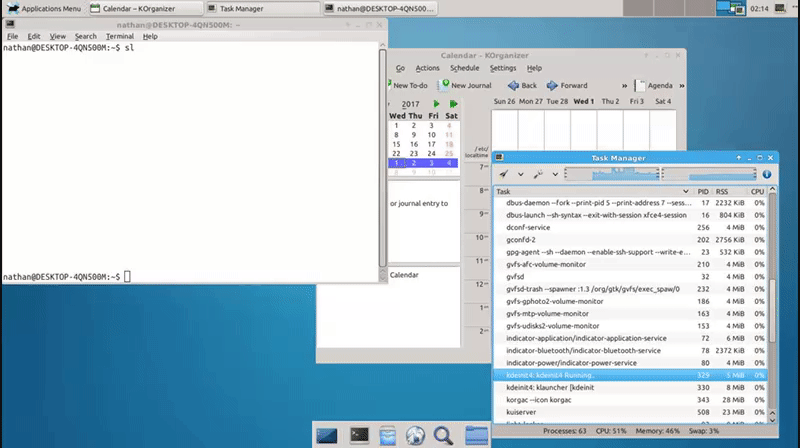Switch to the Agenda view
This screenshot has width=800, height=448.
point(653,86)
